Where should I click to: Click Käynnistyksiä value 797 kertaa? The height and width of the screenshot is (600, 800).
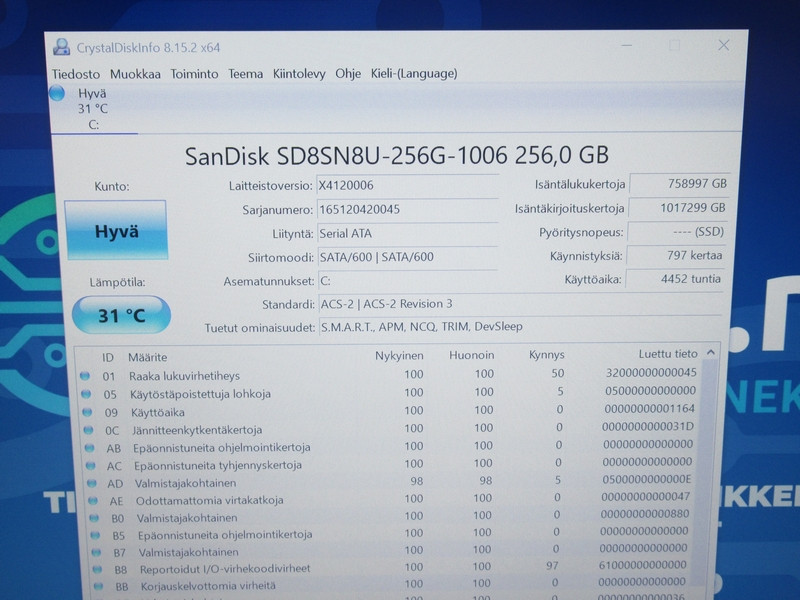[x=677, y=255]
